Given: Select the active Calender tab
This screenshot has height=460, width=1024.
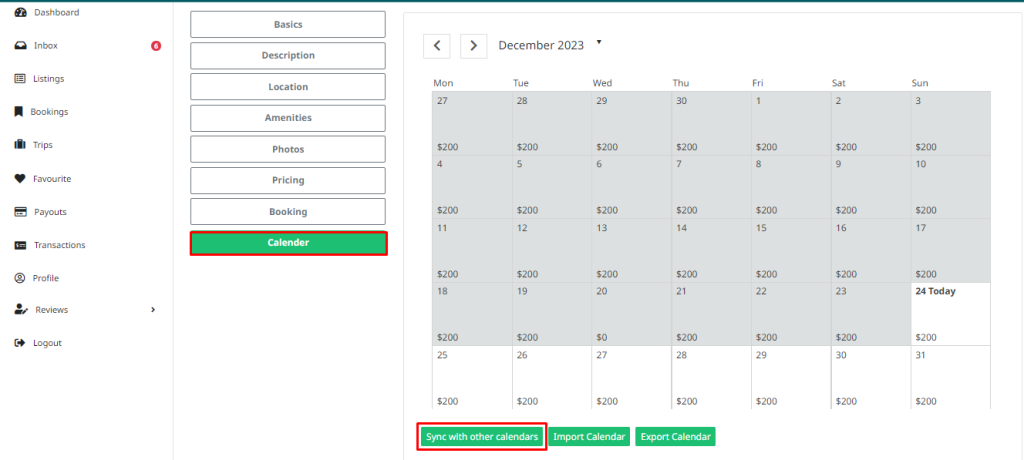Looking at the screenshot, I should tap(287, 243).
